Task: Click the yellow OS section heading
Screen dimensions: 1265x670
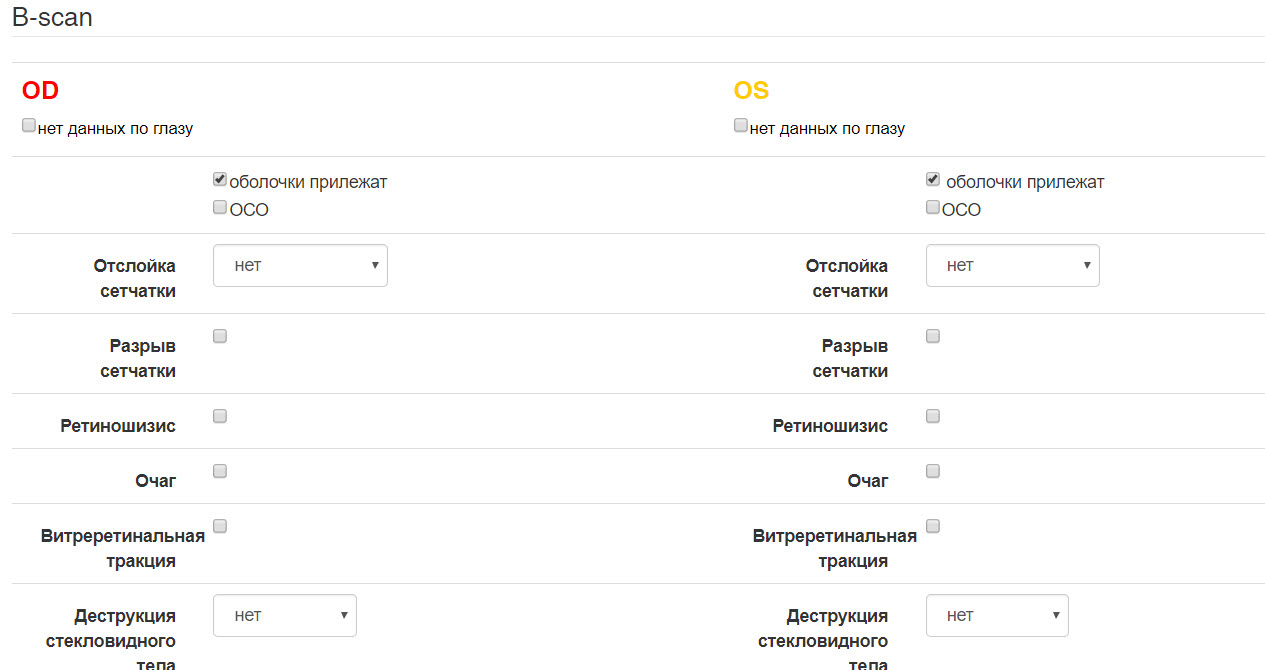Action: [751, 91]
